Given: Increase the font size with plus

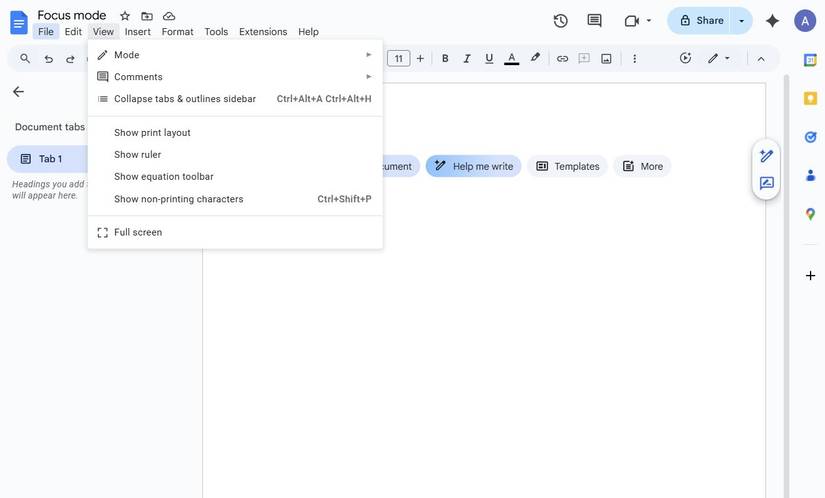Looking at the screenshot, I should tap(420, 58).
